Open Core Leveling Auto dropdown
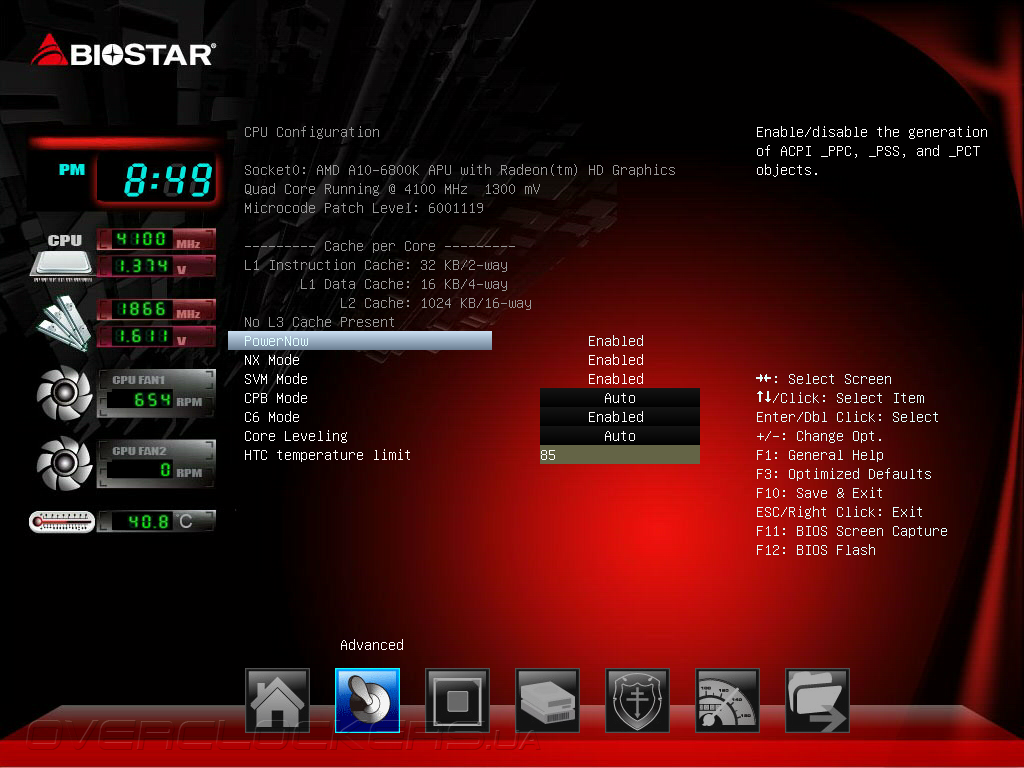 pyautogui.click(x=620, y=436)
